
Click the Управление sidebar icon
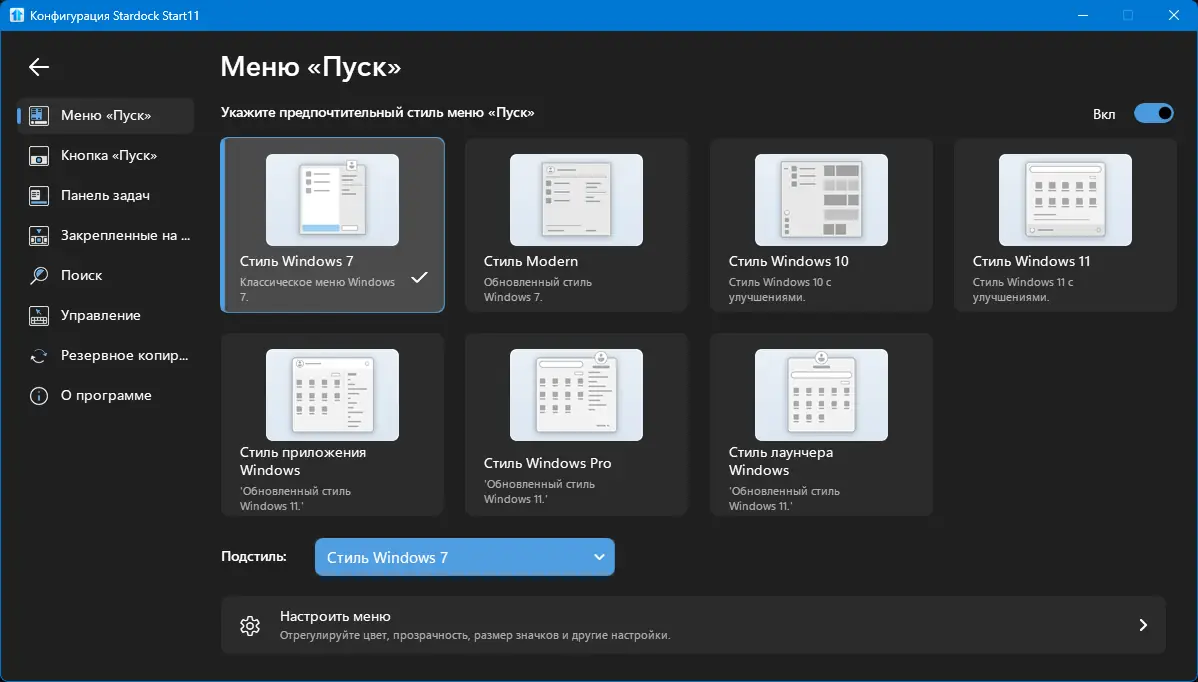[40, 315]
